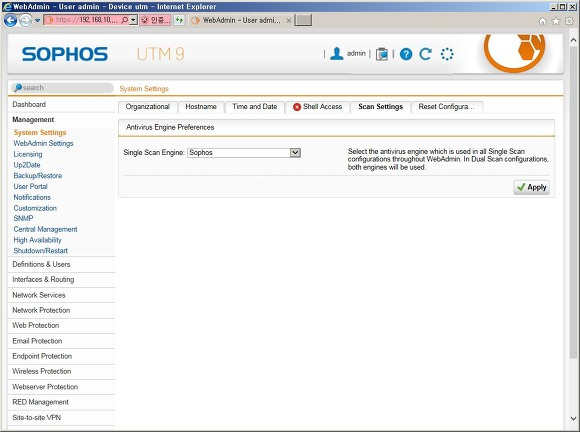
Task: Expand Webserver Protection menu
Action: 45,387
